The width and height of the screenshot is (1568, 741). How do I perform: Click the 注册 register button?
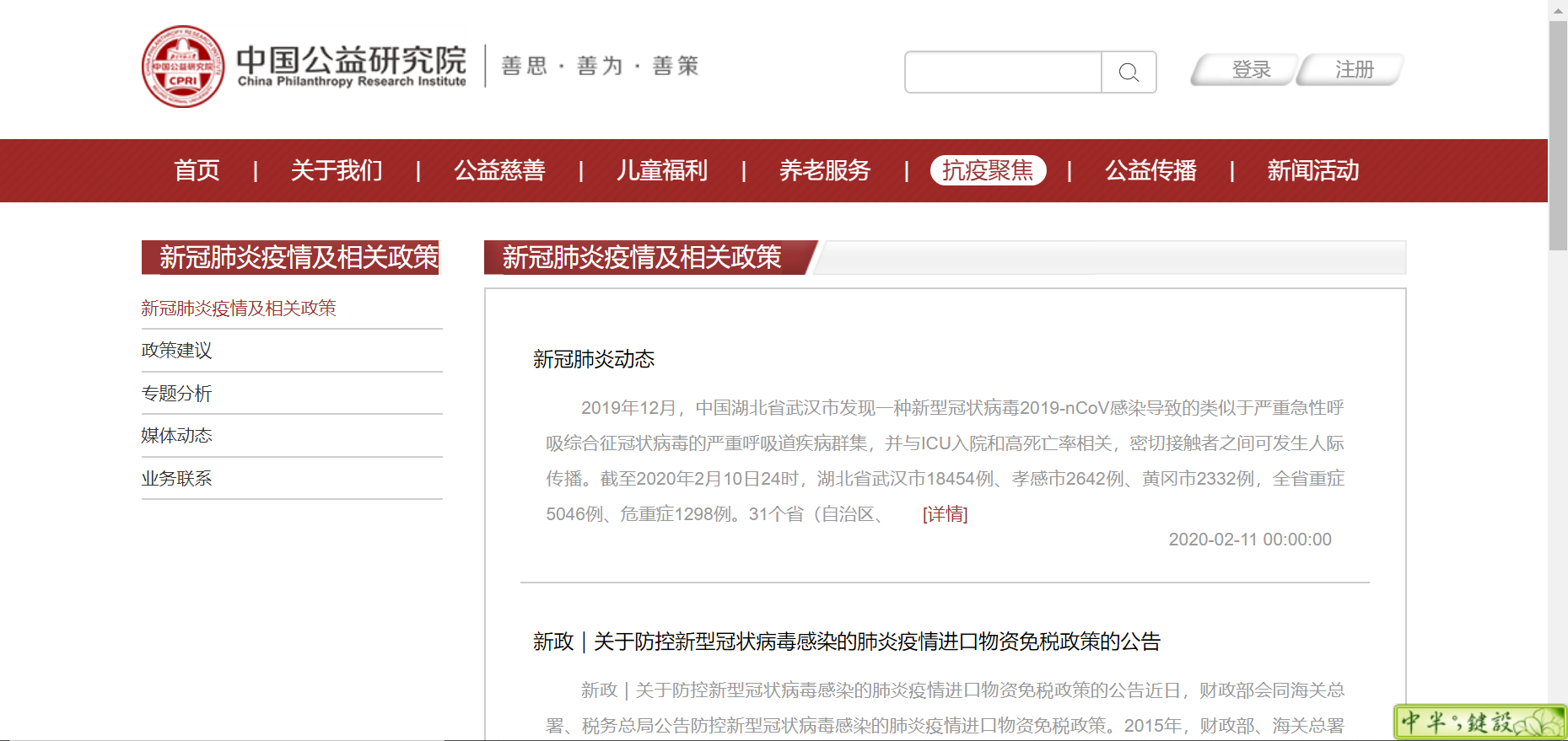click(x=1350, y=70)
